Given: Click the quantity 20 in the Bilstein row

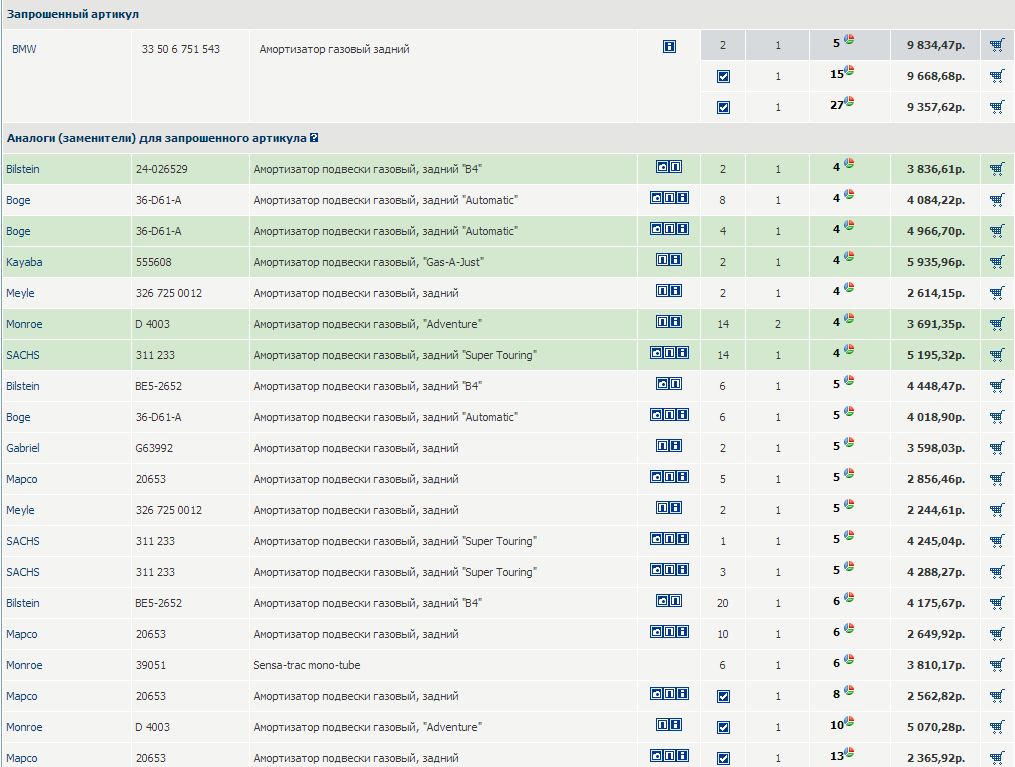Looking at the screenshot, I should coord(722,603).
